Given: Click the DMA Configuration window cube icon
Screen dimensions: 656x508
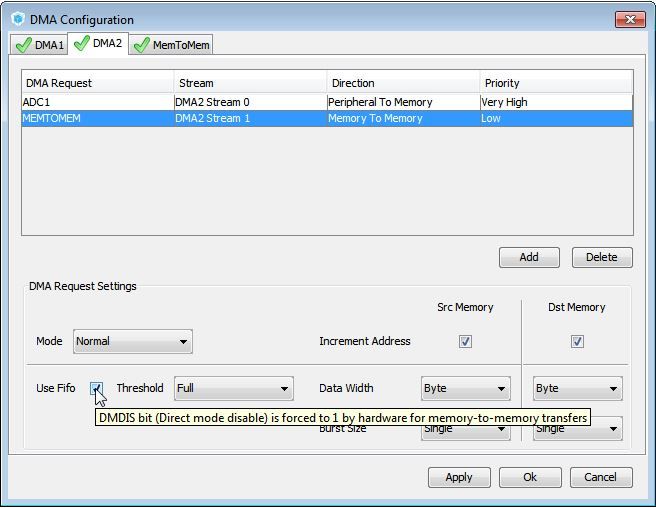Looking at the screenshot, I should pyautogui.click(x=18, y=19).
